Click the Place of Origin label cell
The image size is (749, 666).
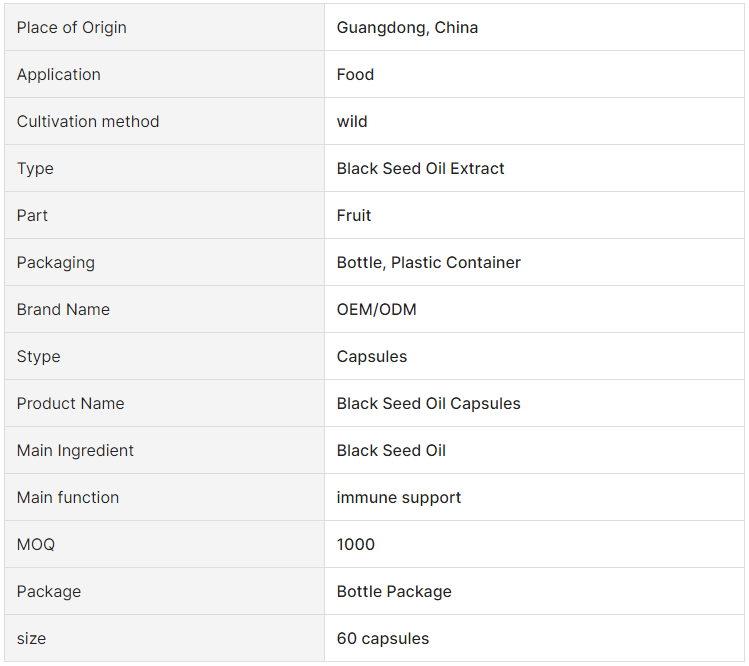[164, 27]
